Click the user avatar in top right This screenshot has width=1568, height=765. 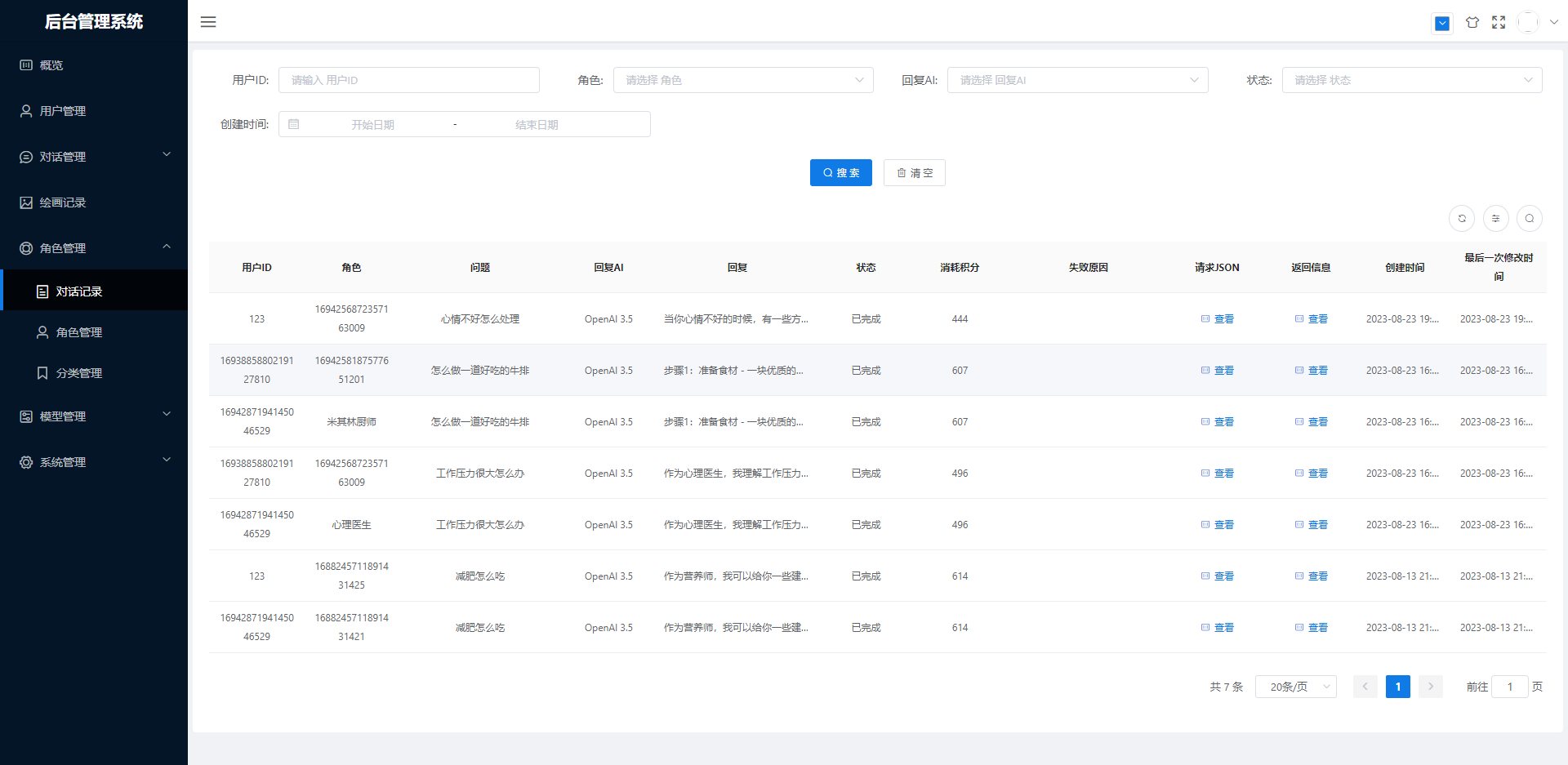tap(1528, 23)
